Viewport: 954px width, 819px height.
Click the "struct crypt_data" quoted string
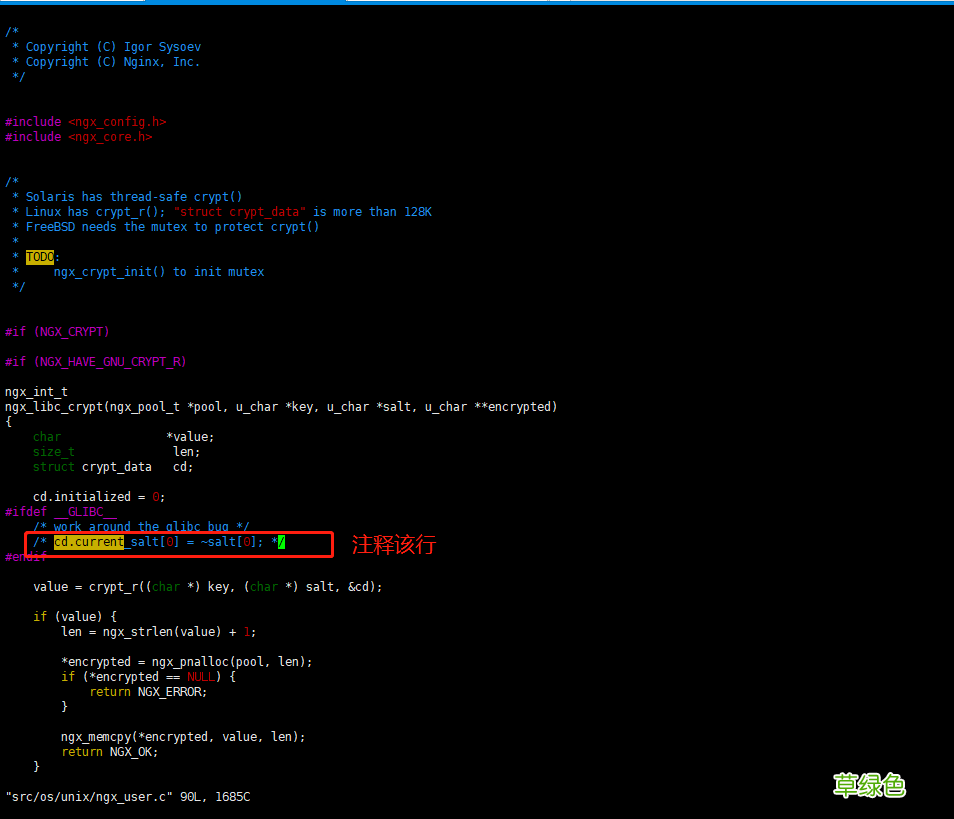(x=240, y=212)
